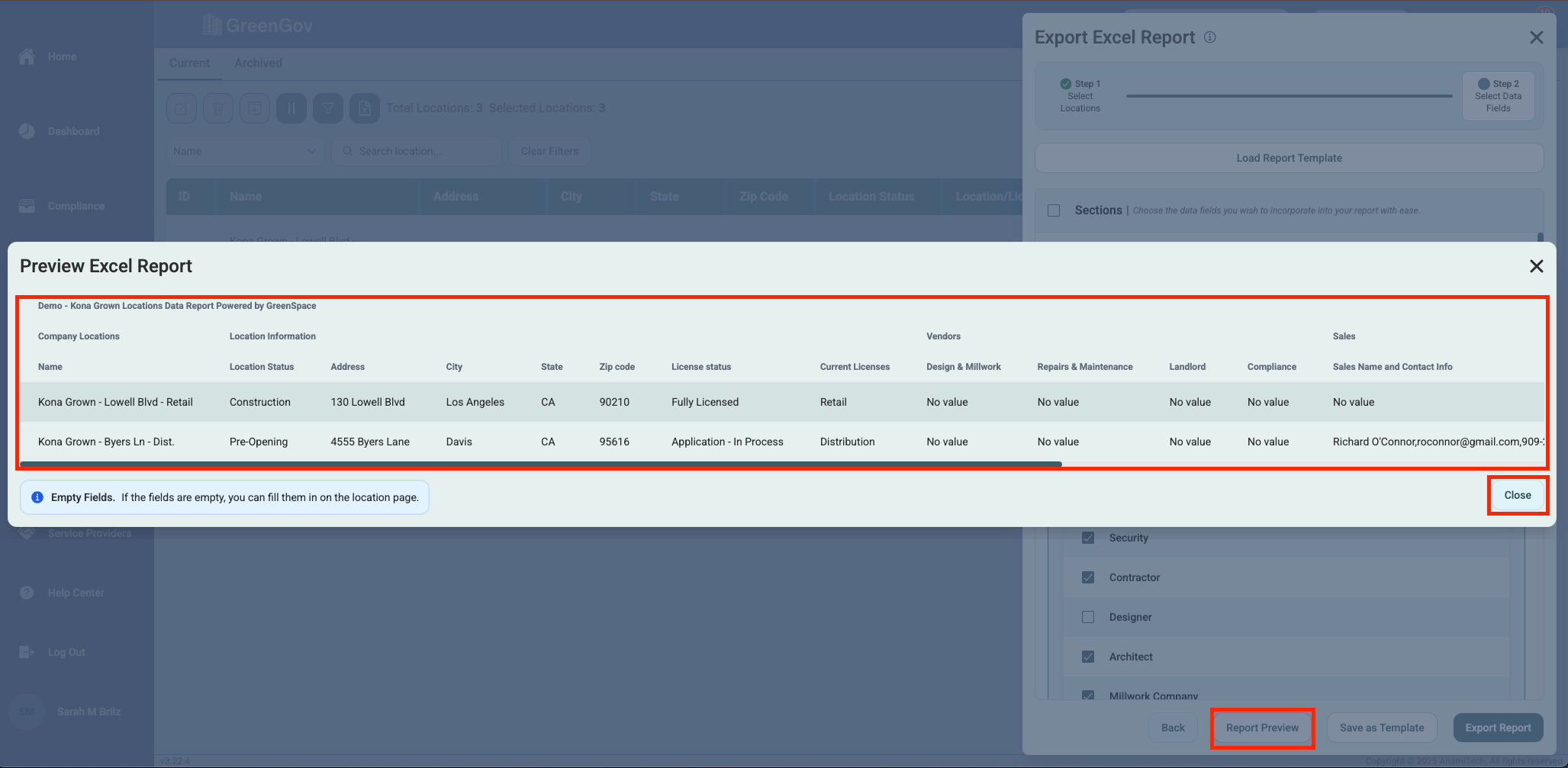Click the Search location input field

418,151
